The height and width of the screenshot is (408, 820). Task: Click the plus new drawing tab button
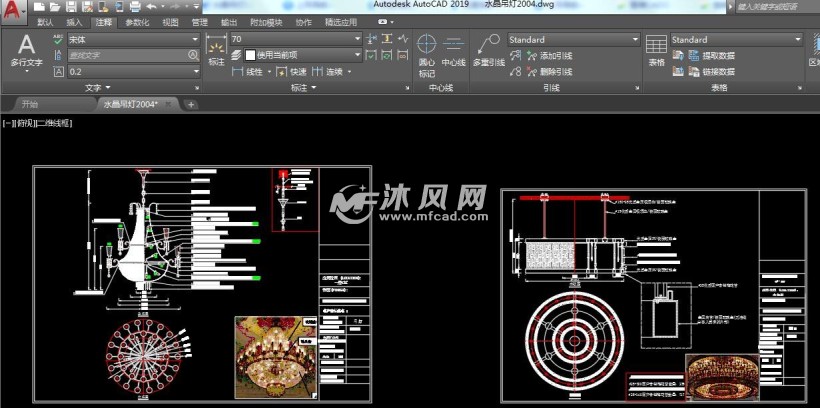pos(191,105)
